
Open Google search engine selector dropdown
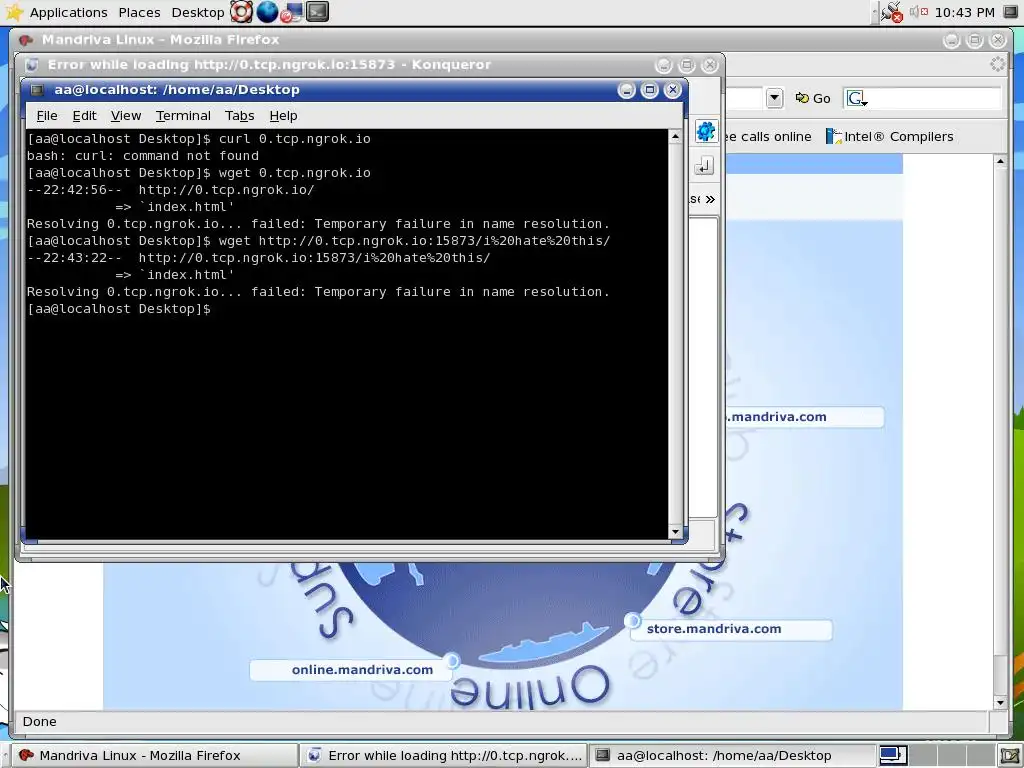pyautogui.click(x=857, y=98)
